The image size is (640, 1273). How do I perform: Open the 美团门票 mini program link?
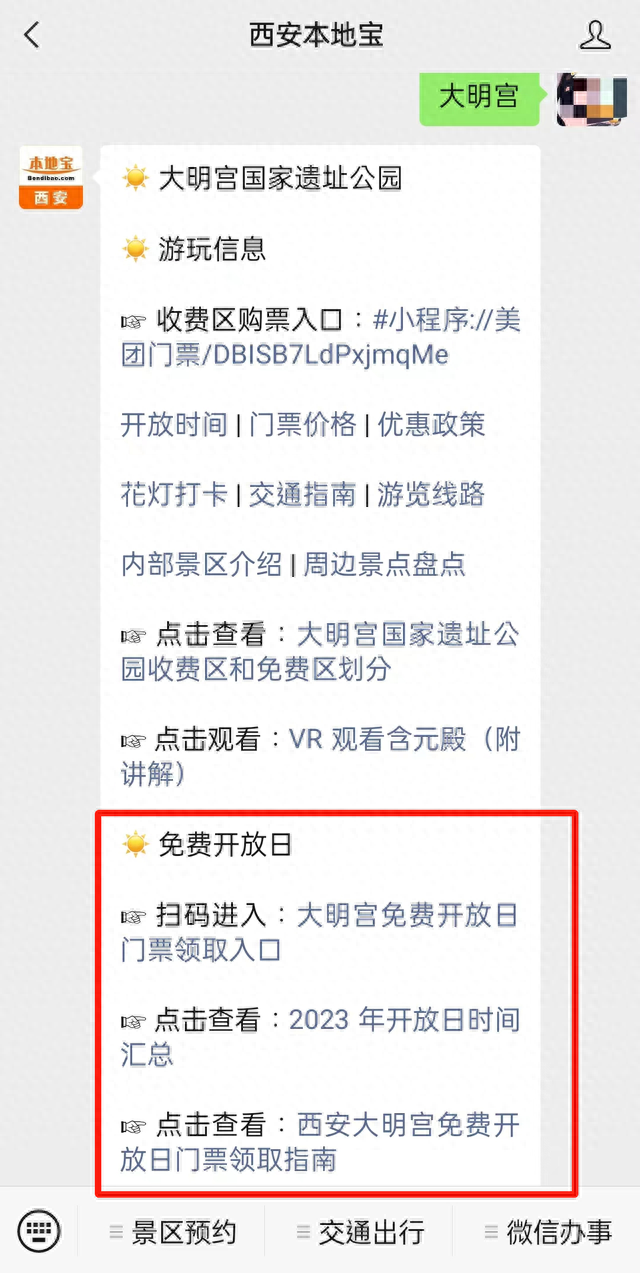coord(321,337)
